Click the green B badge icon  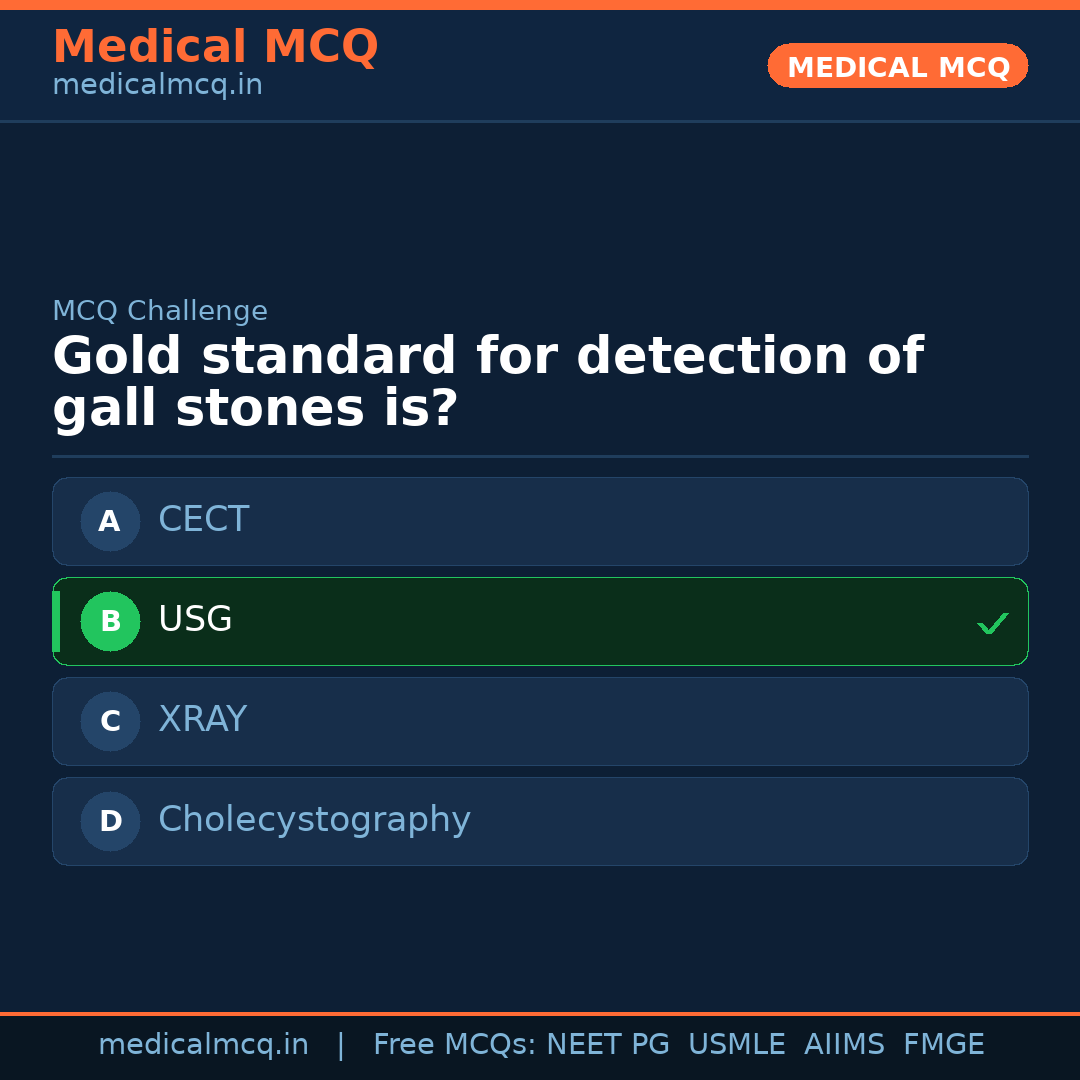tap(110, 621)
